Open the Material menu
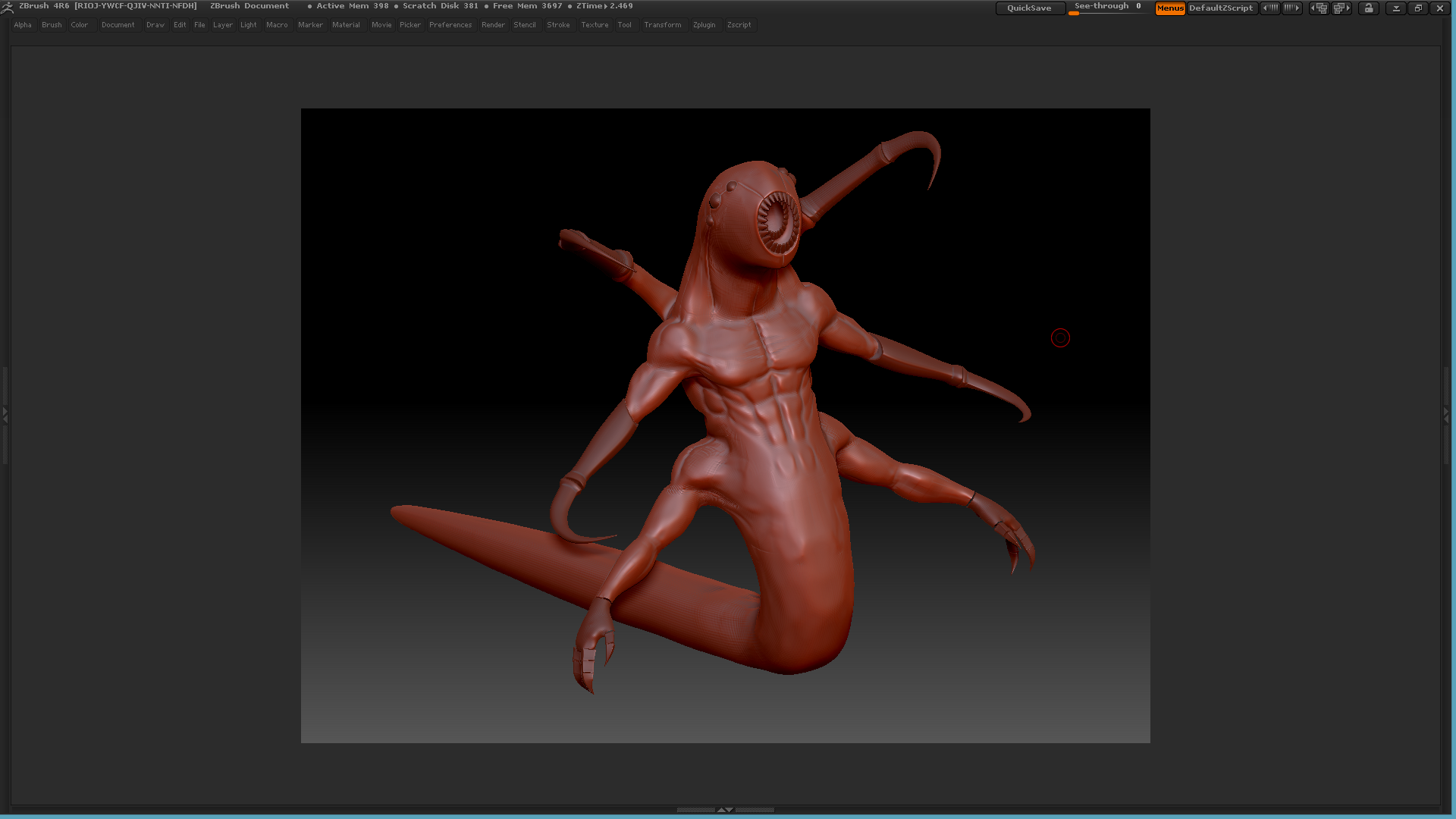1456x819 pixels. (x=346, y=25)
